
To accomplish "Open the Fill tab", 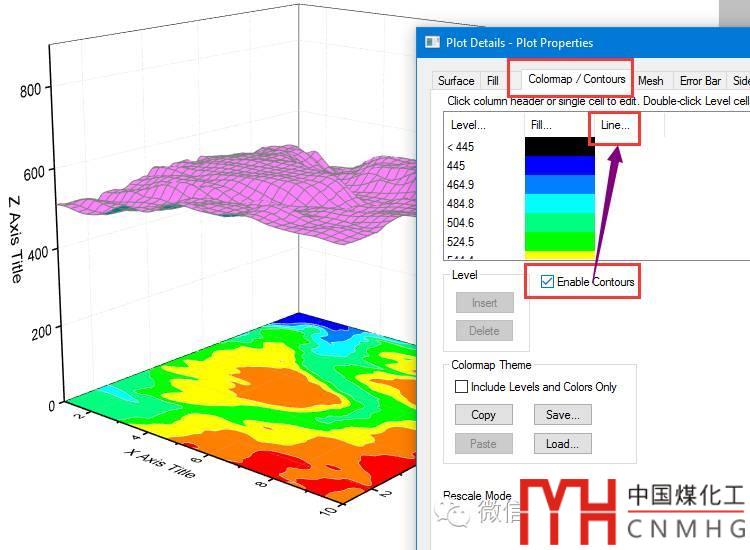I will pyautogui.click(x=493, y=81).
